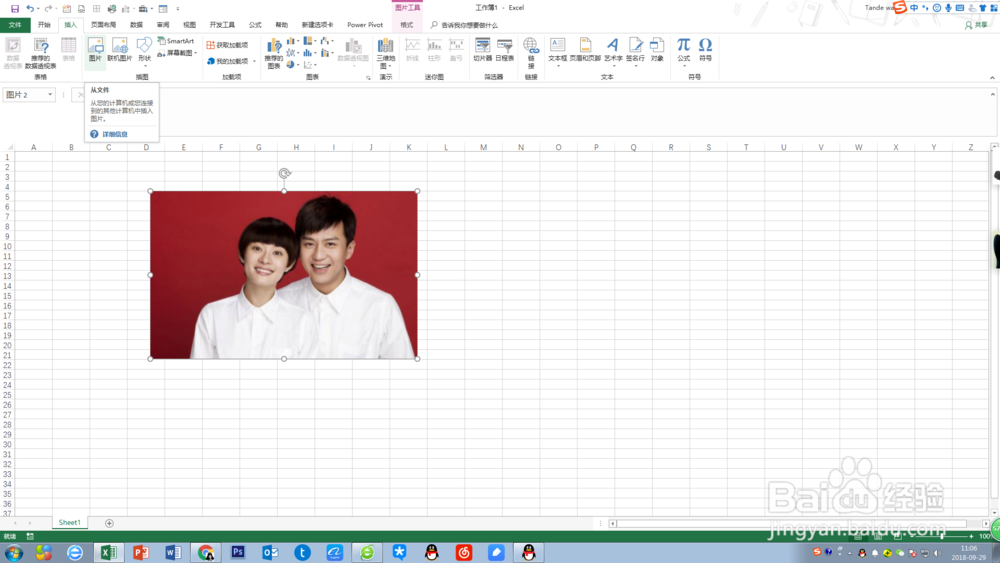Switch to the 数据 Data tab
This screenshot has height=563, width=1000.
[136, 25]
